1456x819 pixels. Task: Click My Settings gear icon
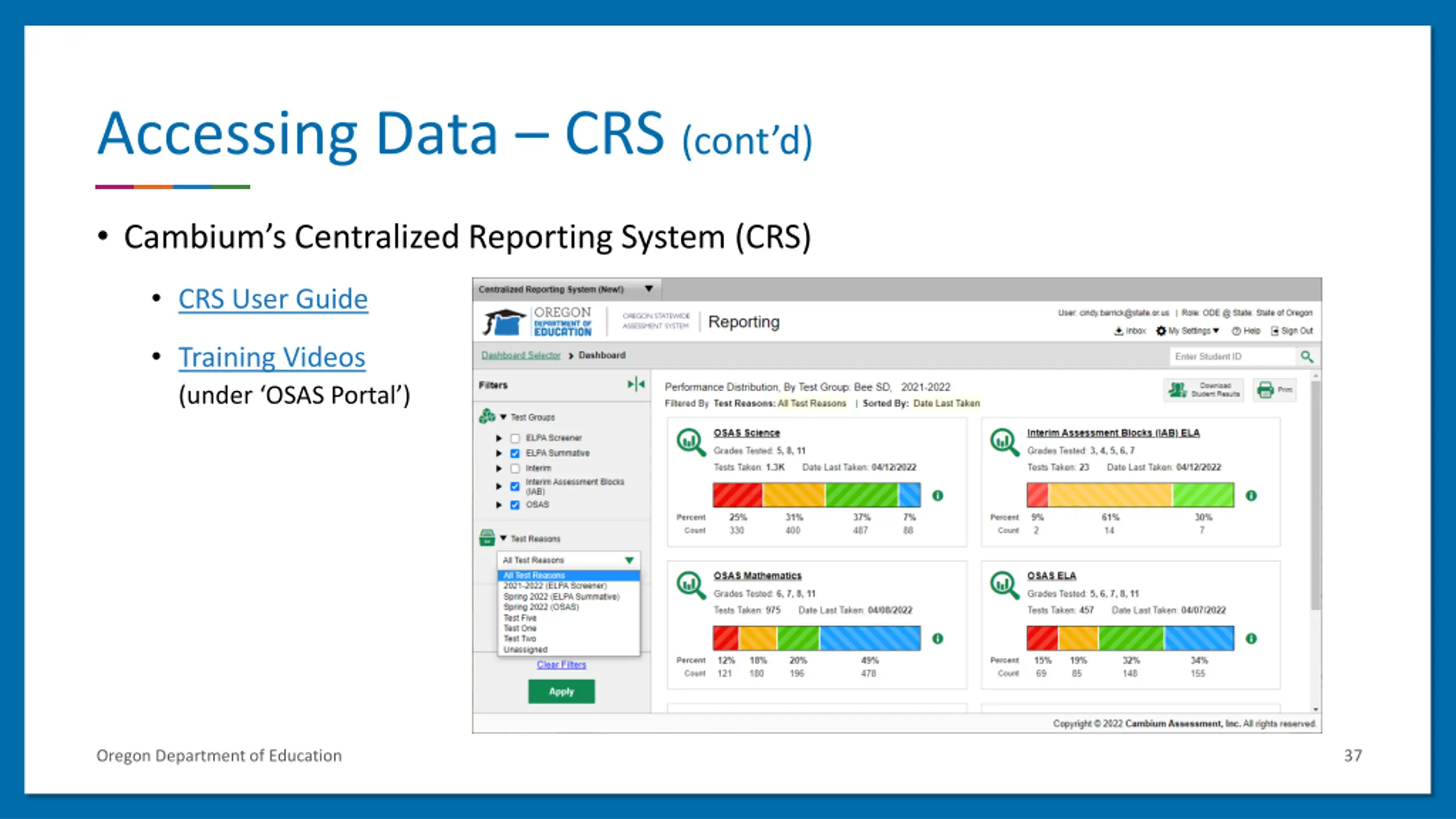pyautogui.click(x=1161, y=331)
